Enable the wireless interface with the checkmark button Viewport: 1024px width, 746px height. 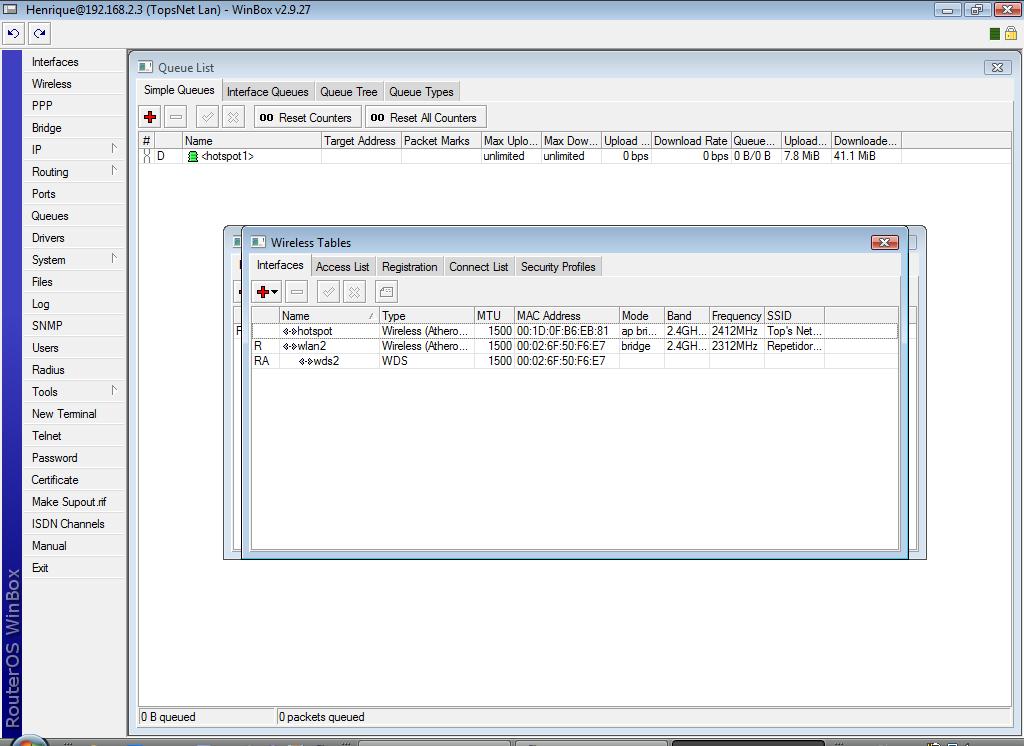coord(328,292)
